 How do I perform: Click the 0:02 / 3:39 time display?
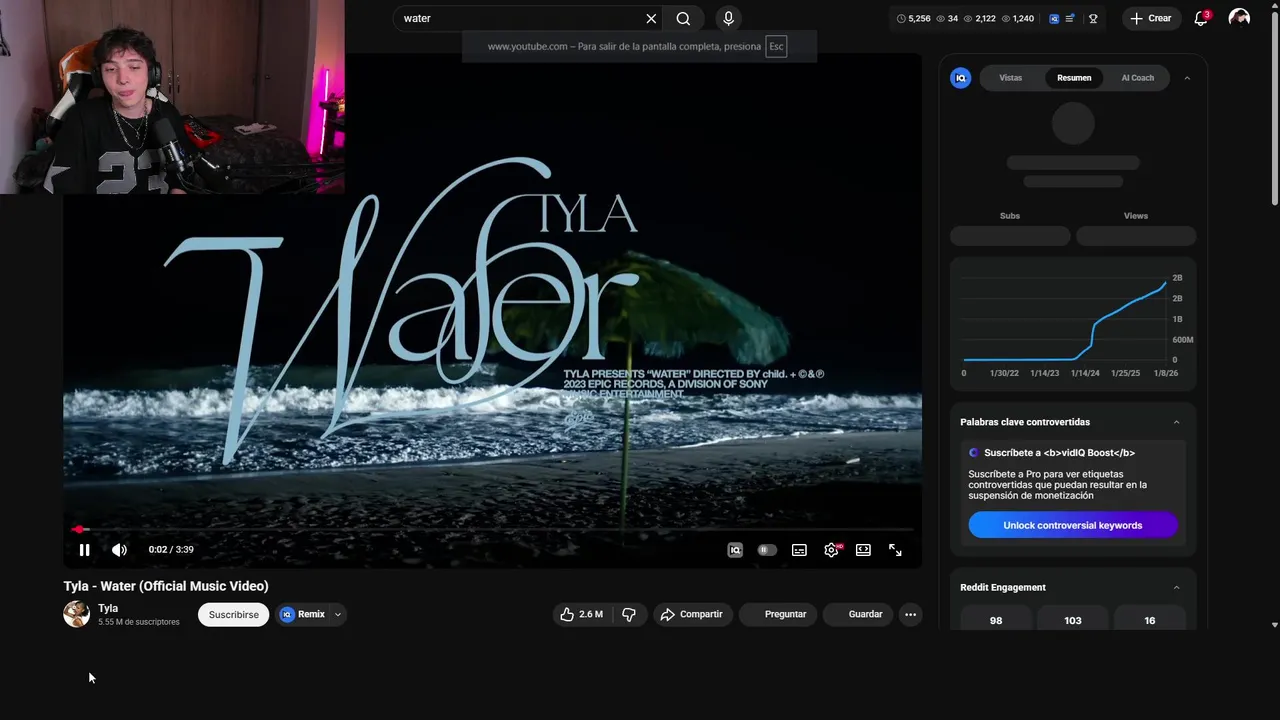pos(171,550)
